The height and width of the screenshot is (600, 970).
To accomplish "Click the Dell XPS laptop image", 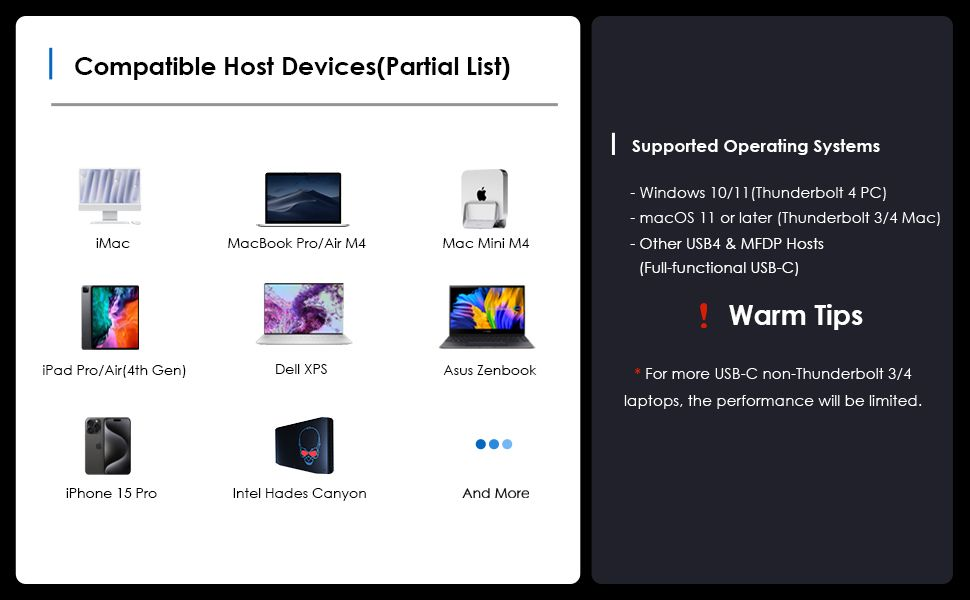I will point(304,314).
